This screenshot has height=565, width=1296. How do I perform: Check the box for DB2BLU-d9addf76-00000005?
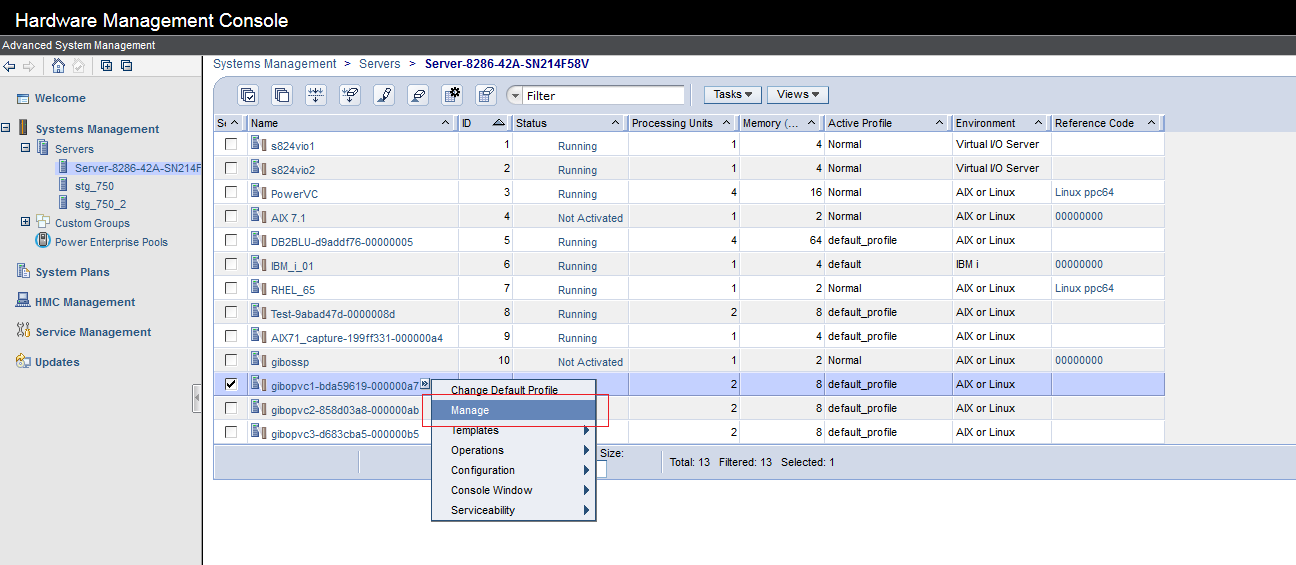(231, 240)
